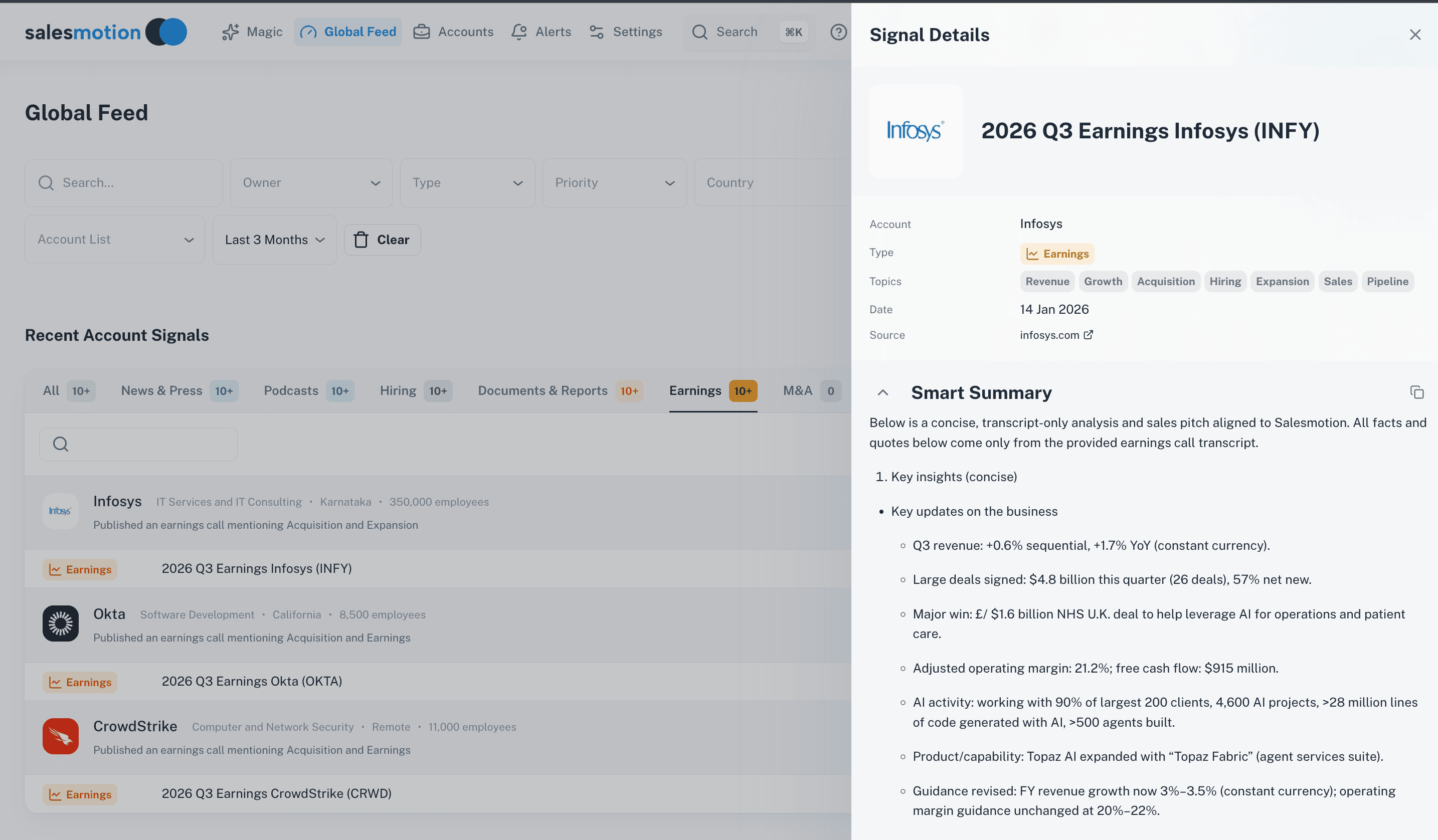Change the Last 3 Months date range
This screenshot has width=1438, height=840.
274,240
